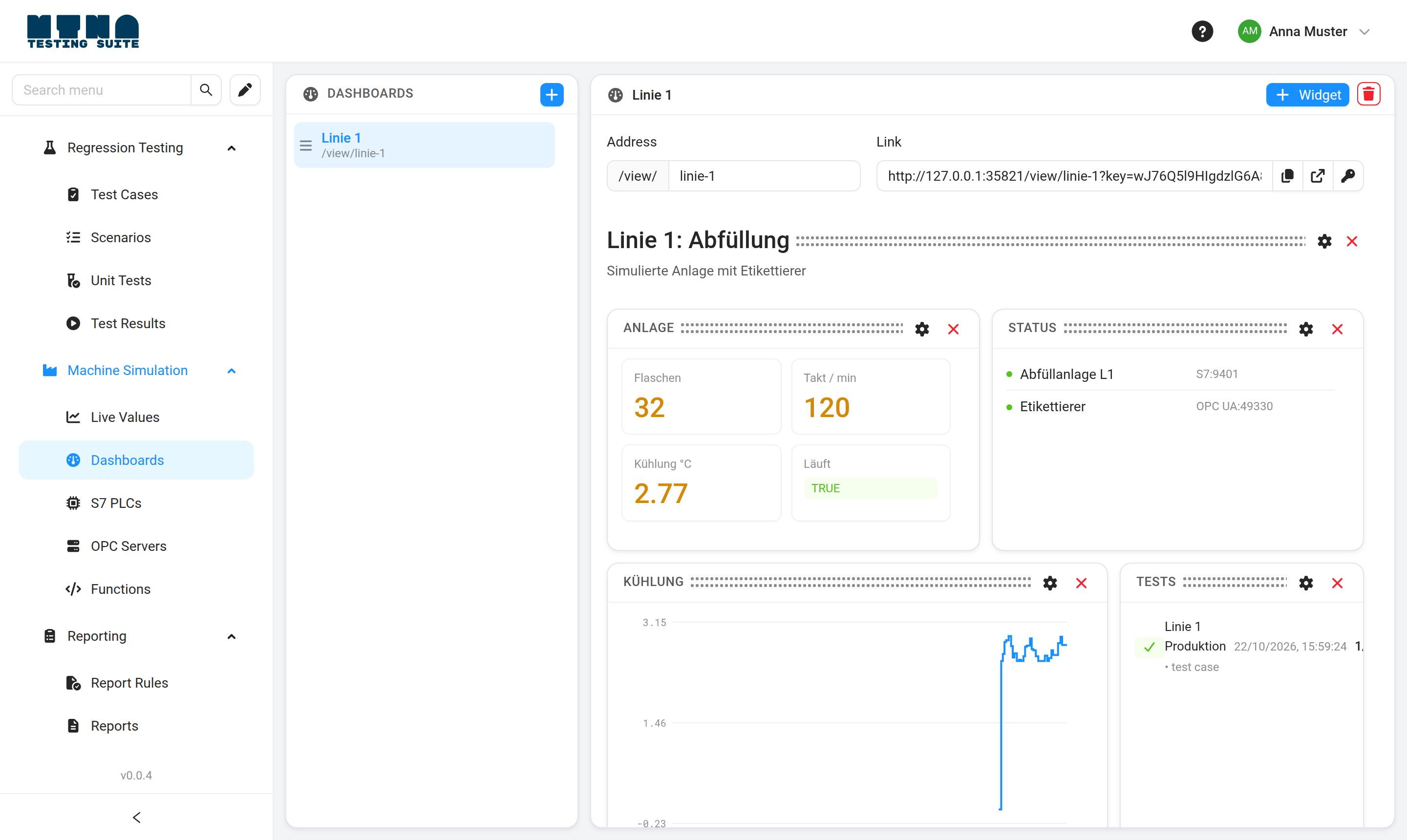Screen dimensions: 1407x840
Task: Open ANLAGE widget settings gear
Action: point(922,329)
